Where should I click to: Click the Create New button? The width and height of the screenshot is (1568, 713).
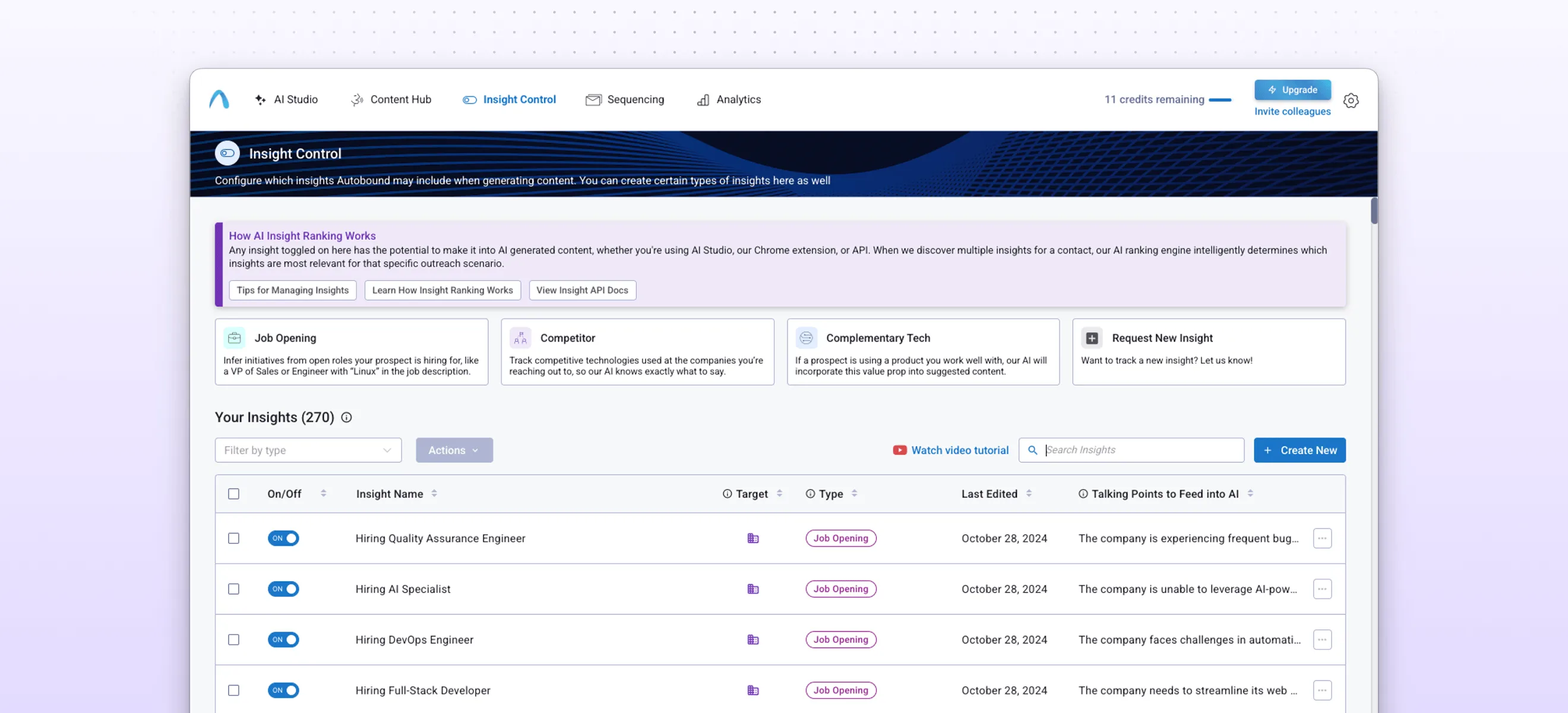click(1300, 450)
